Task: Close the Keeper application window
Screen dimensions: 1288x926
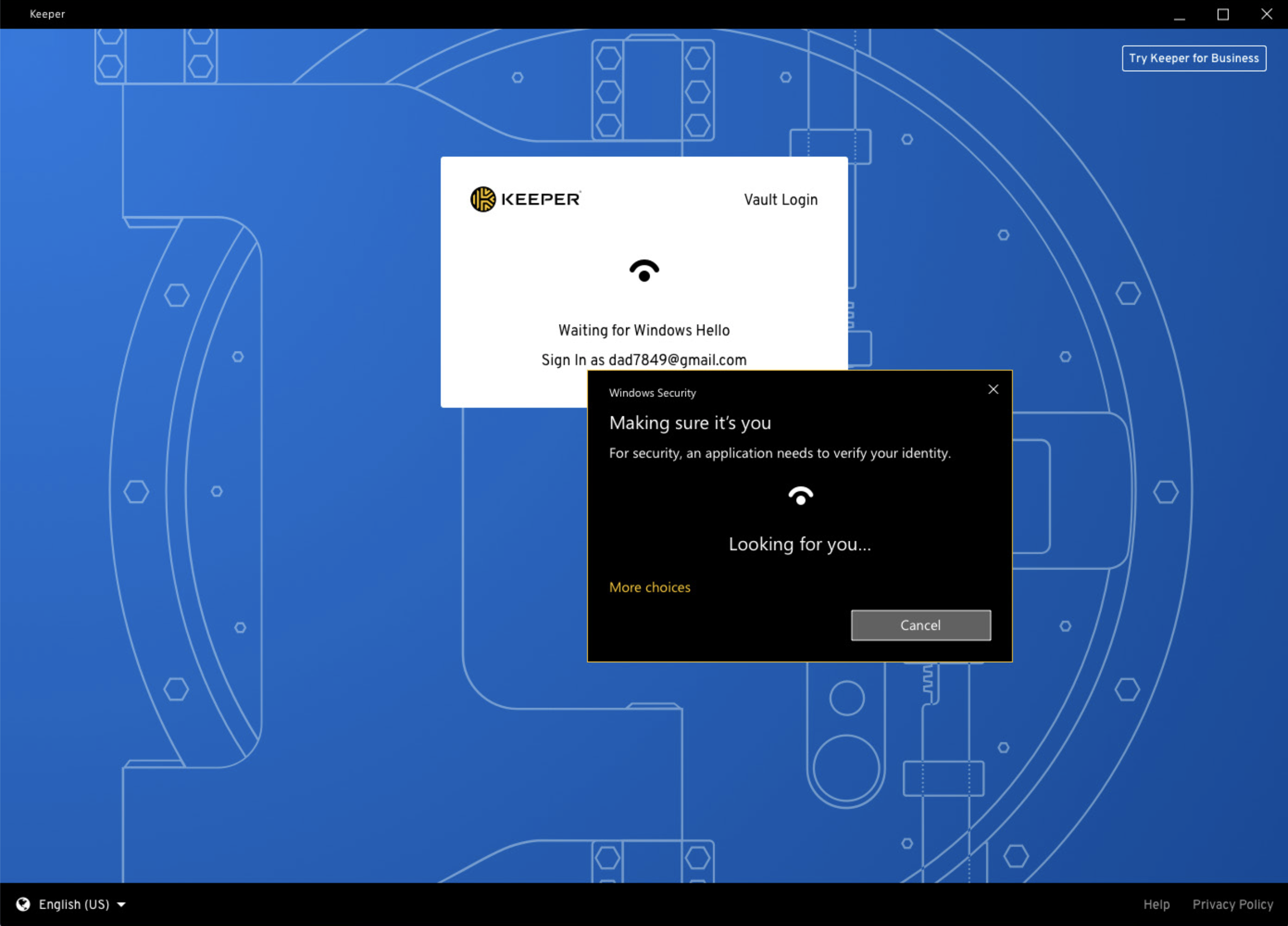Action: click(1266, 14)
